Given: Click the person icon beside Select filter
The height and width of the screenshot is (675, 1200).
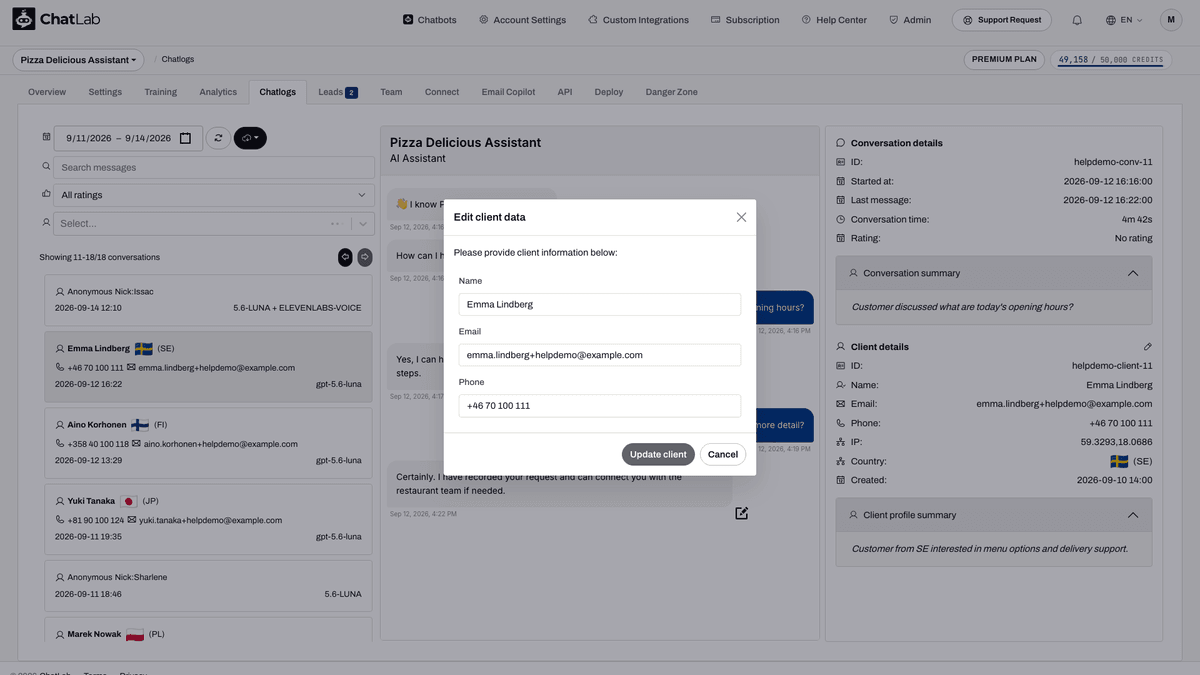Looking at the screenshot, I should click(46, 222).
